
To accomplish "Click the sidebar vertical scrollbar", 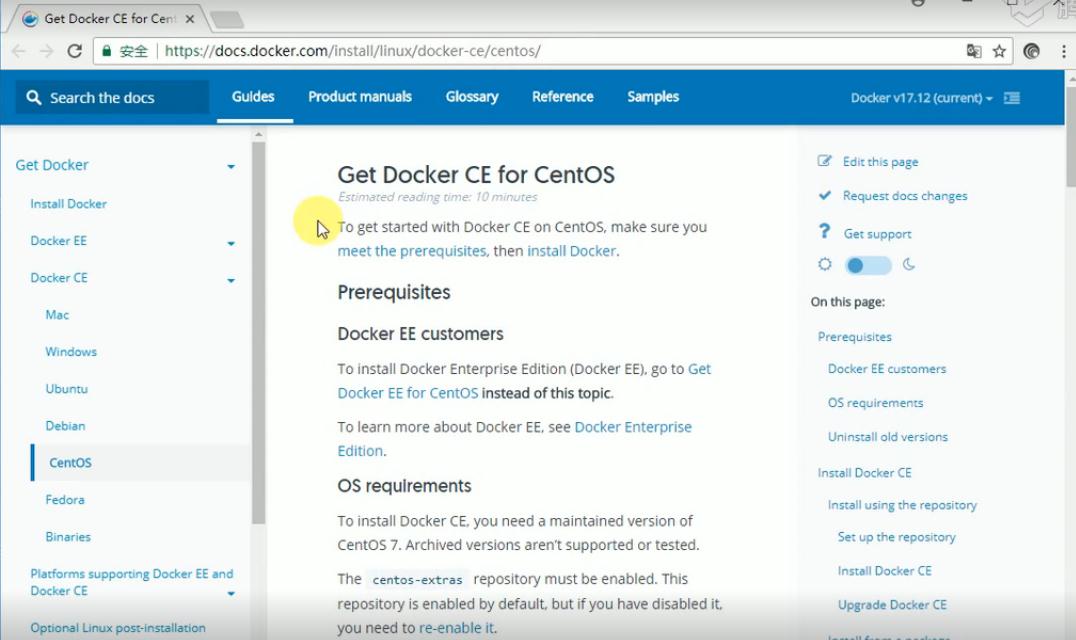I will (259, 330).
